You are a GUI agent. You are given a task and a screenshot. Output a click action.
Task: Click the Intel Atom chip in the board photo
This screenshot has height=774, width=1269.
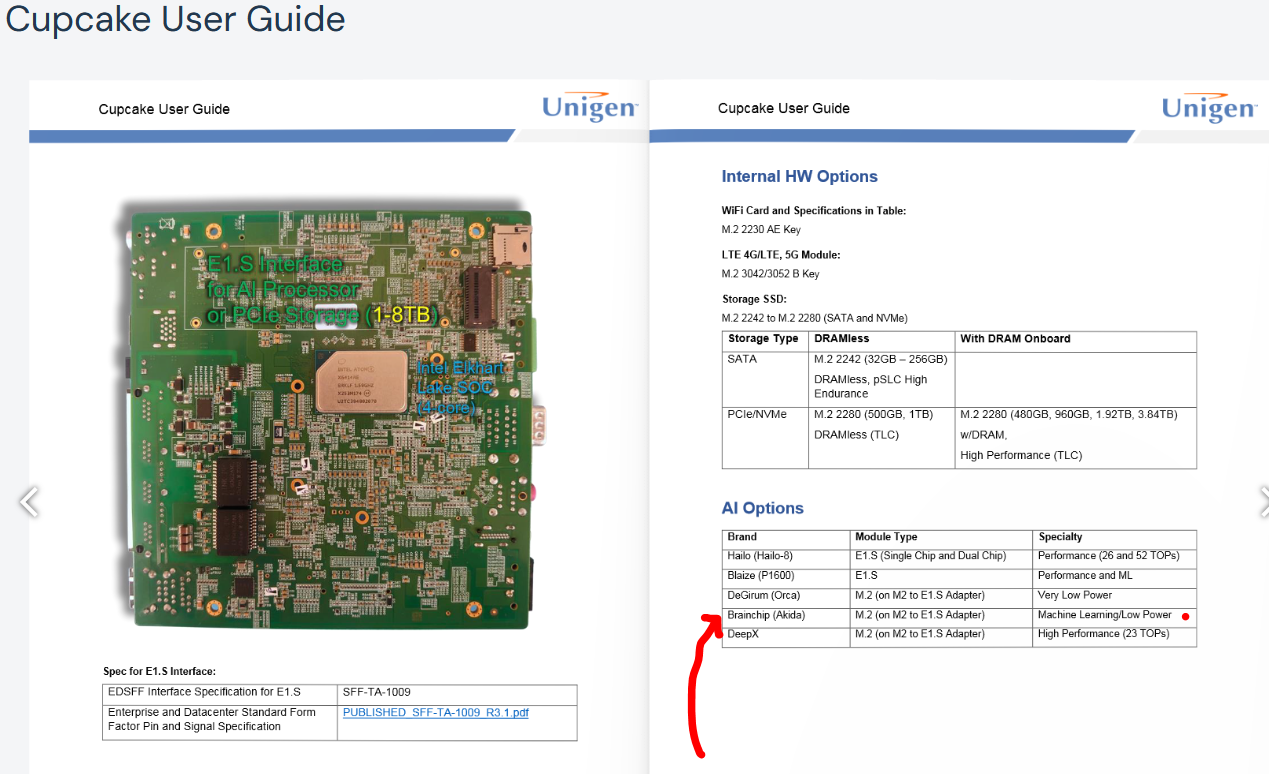coord(362,381)
